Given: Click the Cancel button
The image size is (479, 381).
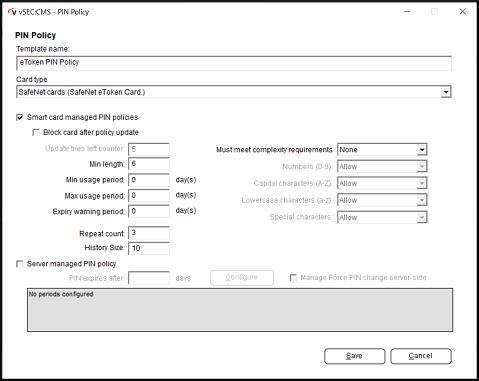Looking at the screenshot, I should [421, 356].
